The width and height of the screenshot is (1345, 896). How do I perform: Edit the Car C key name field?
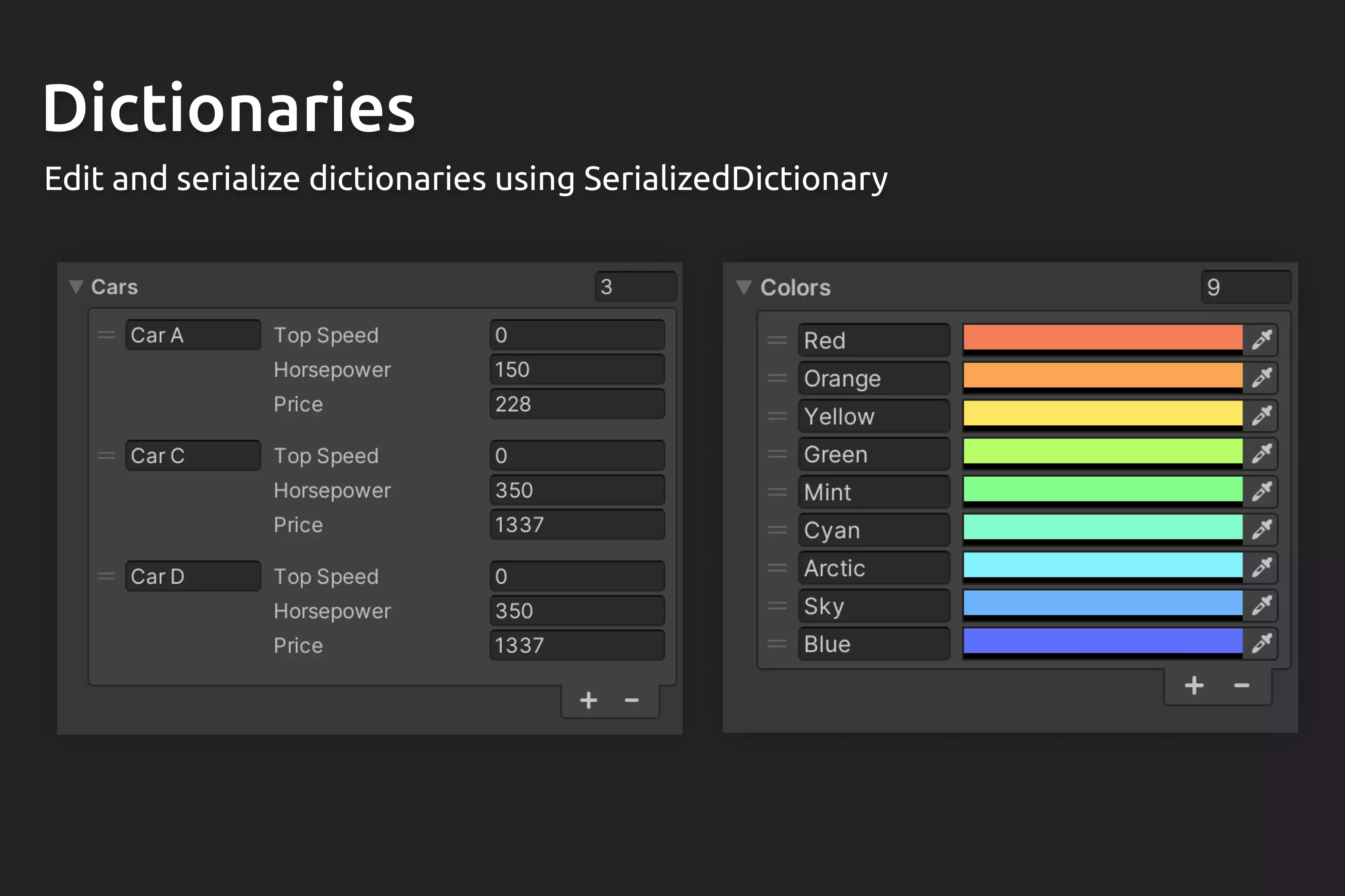click(x=193, y=456)
